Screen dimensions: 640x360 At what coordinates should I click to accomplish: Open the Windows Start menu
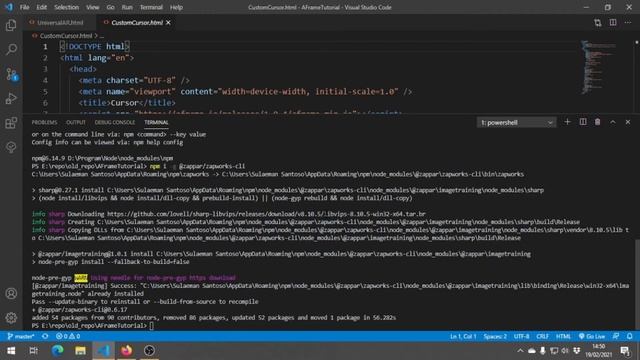coord(11,351)
